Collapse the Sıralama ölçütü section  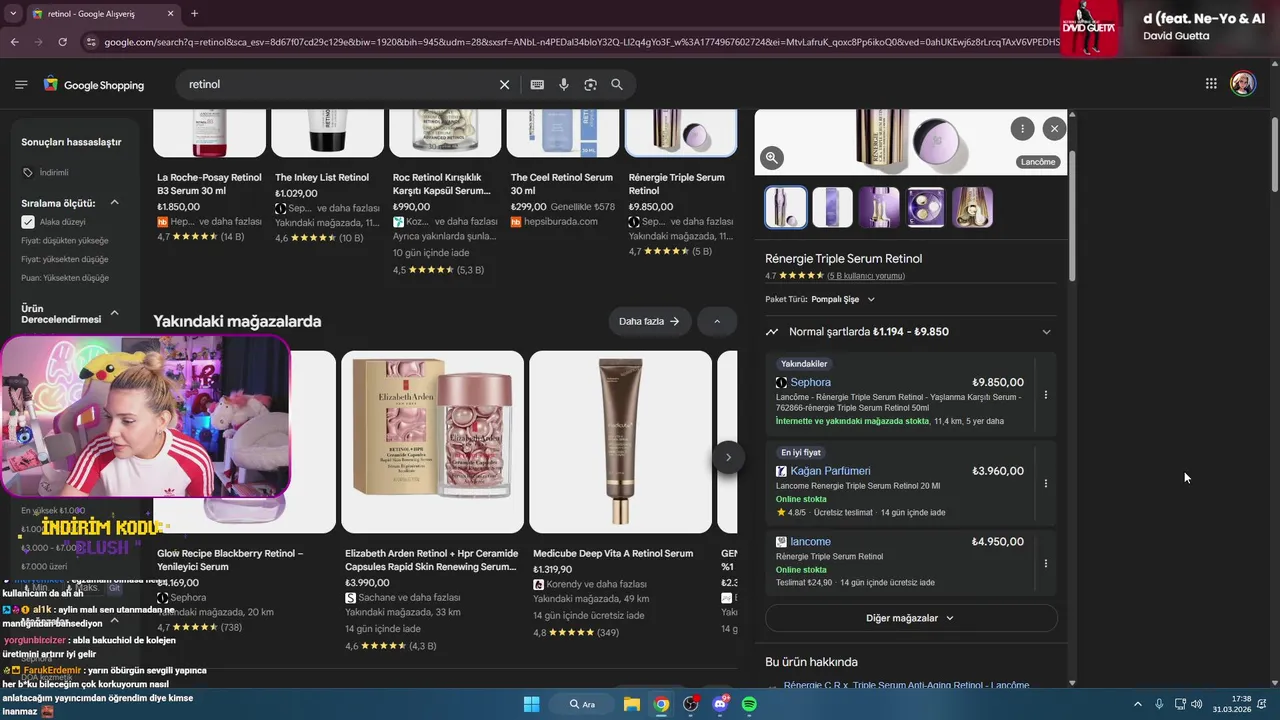114,203
